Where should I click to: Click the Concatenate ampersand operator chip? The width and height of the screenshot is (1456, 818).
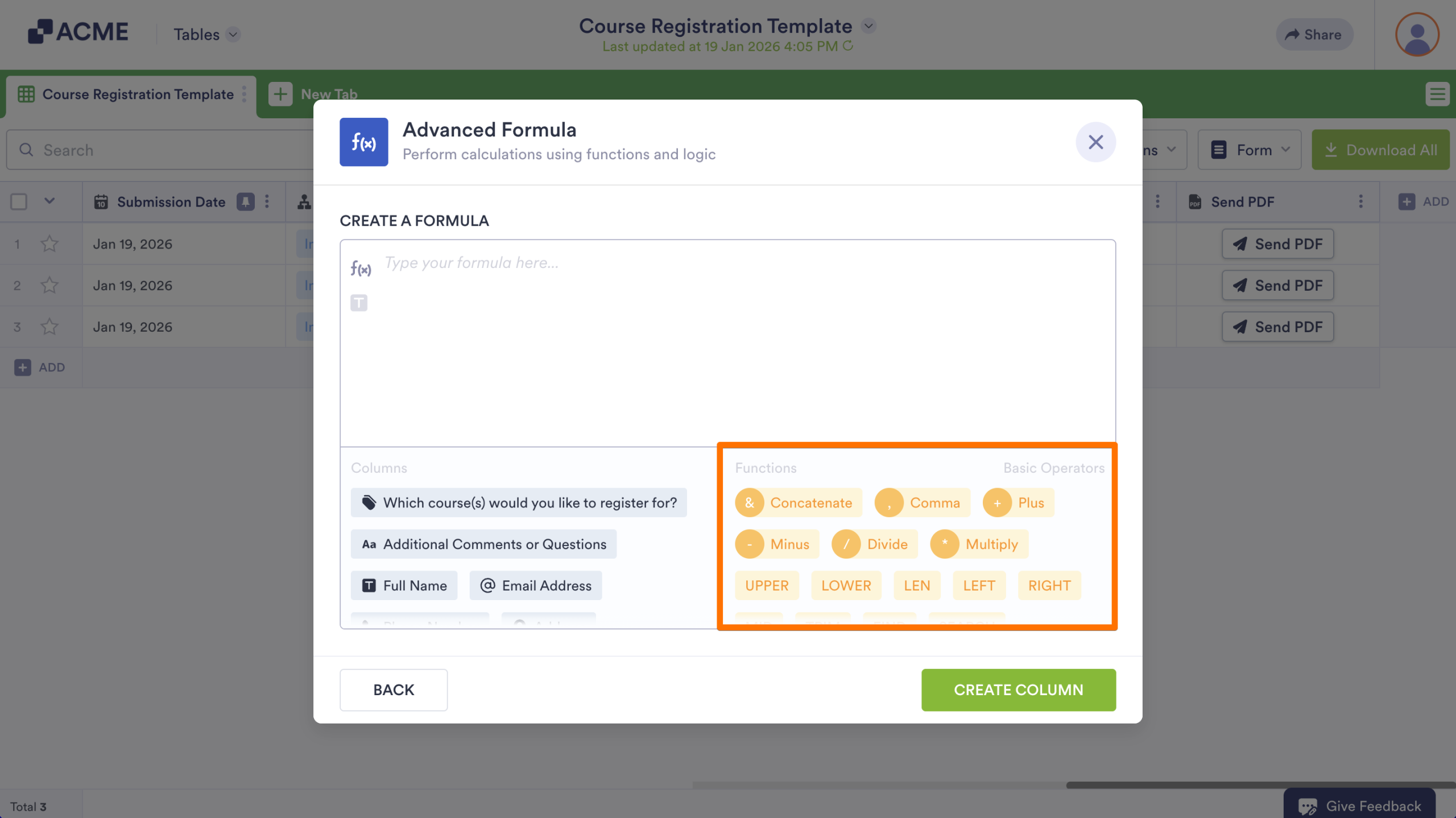pyautogui.click(x=797, y=502)
